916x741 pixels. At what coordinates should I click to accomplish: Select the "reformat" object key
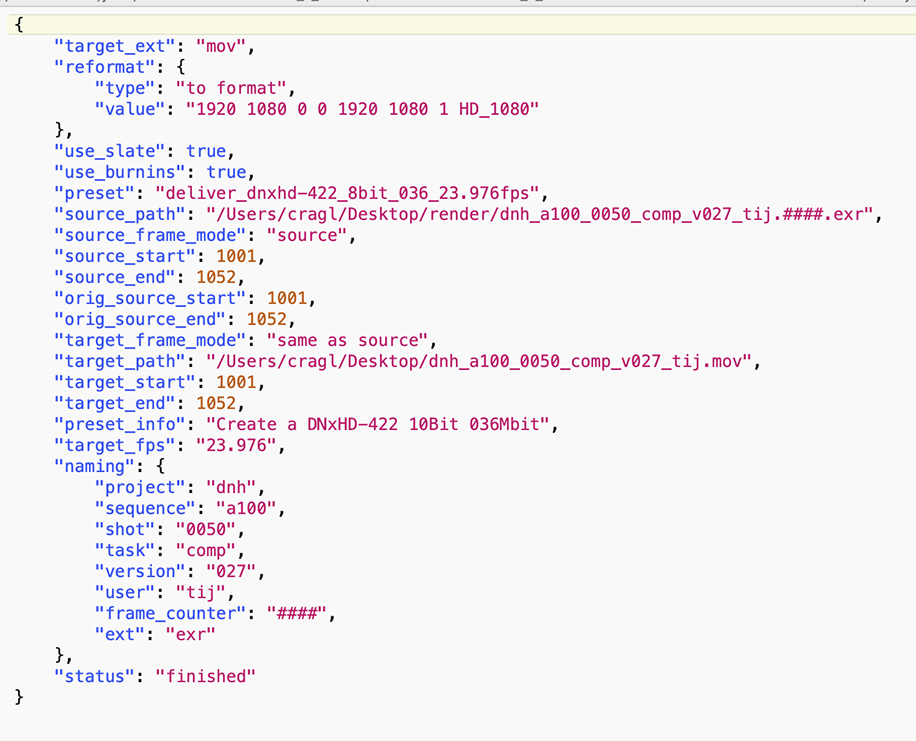point(106,67)
